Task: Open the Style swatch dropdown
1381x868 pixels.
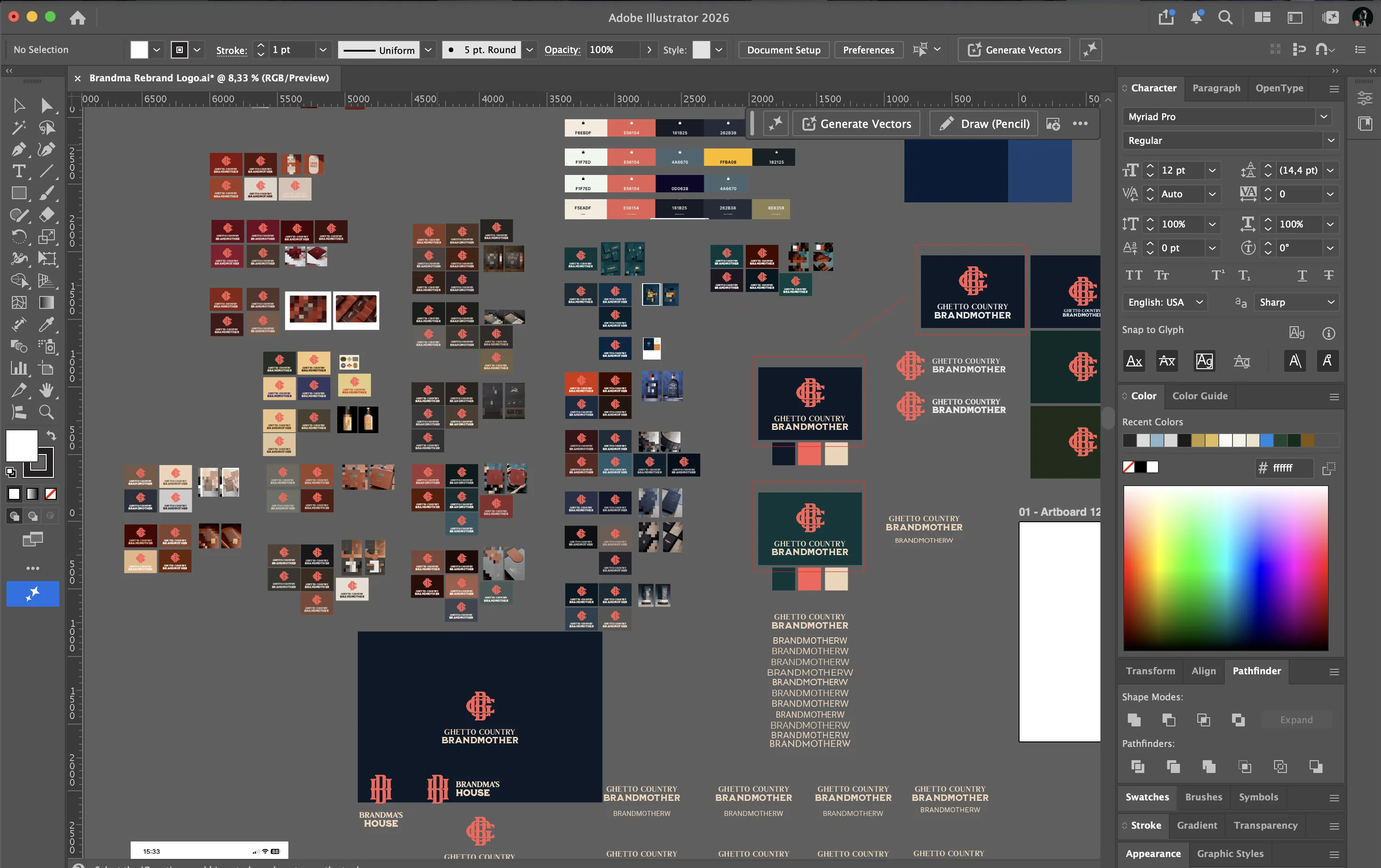Action: pyautogui.click(x=718, y=50)
